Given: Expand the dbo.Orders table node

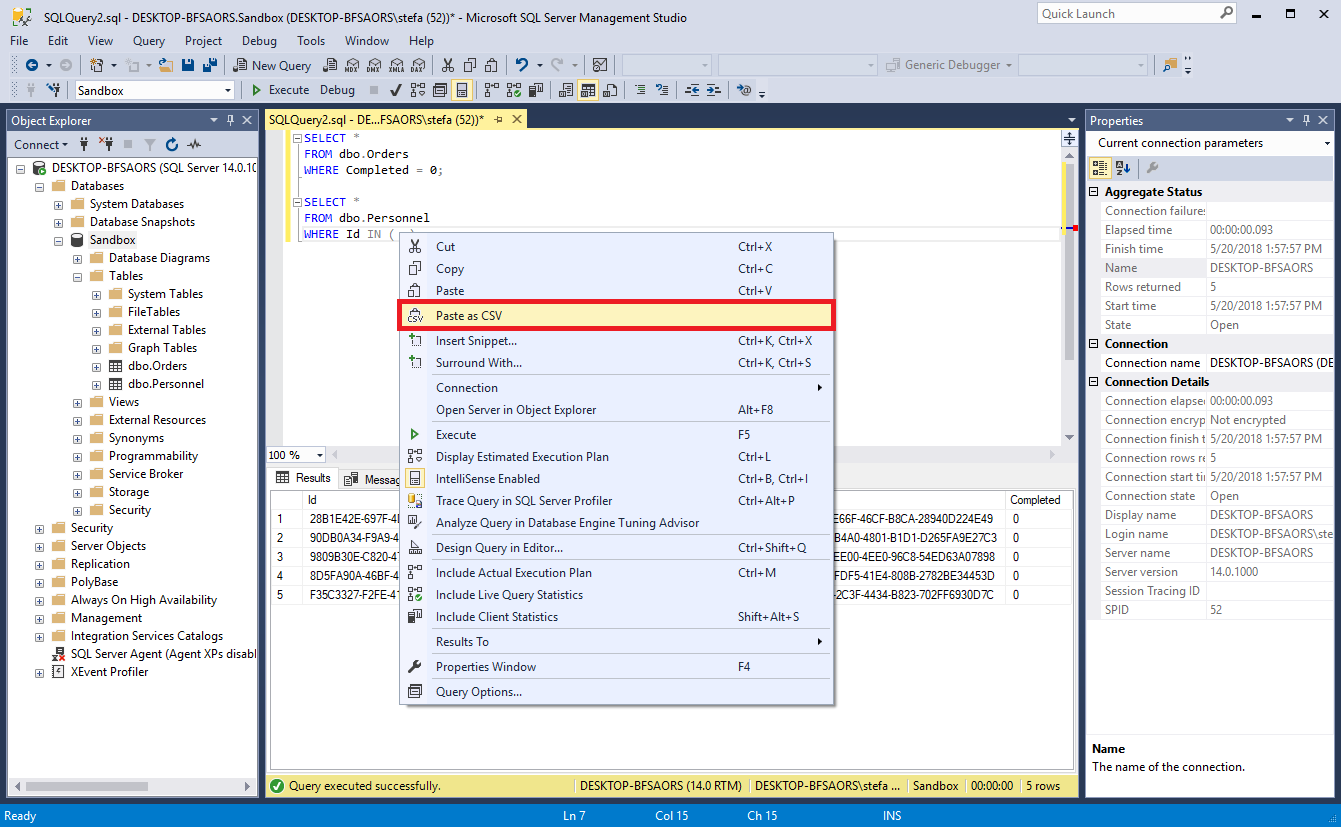Looking at the screenshot, I should [97, 366].
